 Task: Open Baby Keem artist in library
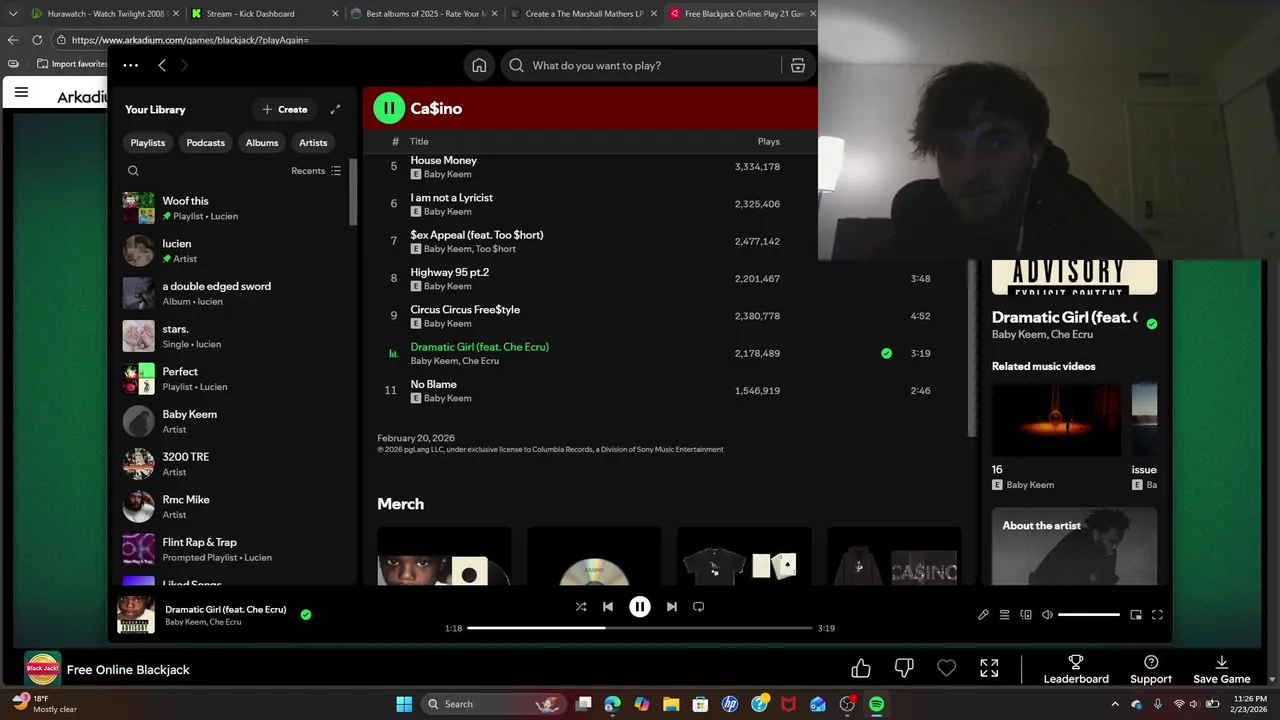(232, 421)
